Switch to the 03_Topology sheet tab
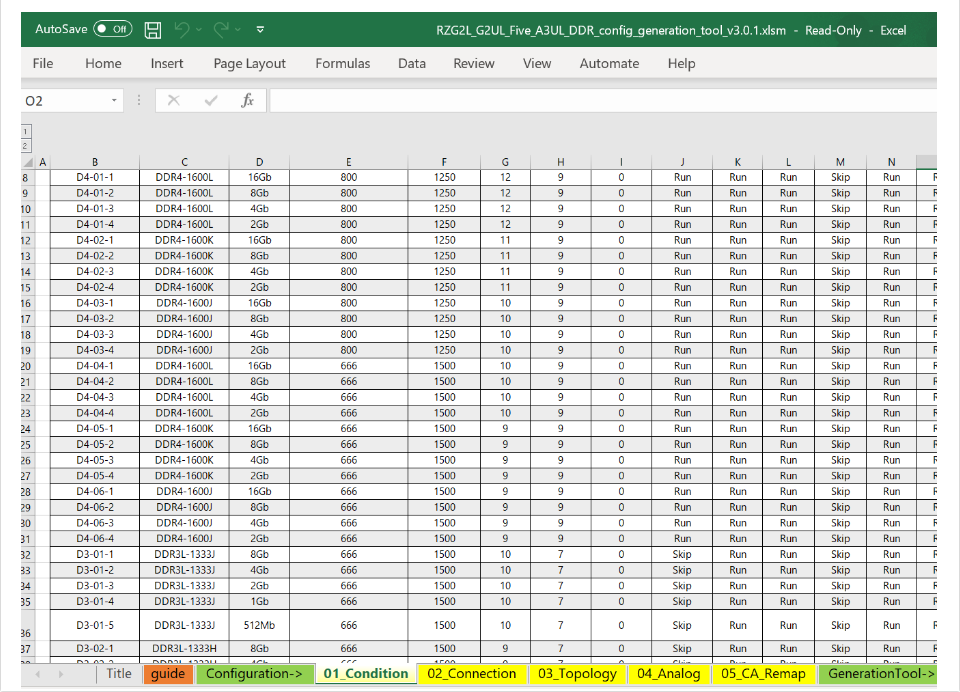Image resolution: width=960 pixels, height=692 pixels. (x=577, y=674)
